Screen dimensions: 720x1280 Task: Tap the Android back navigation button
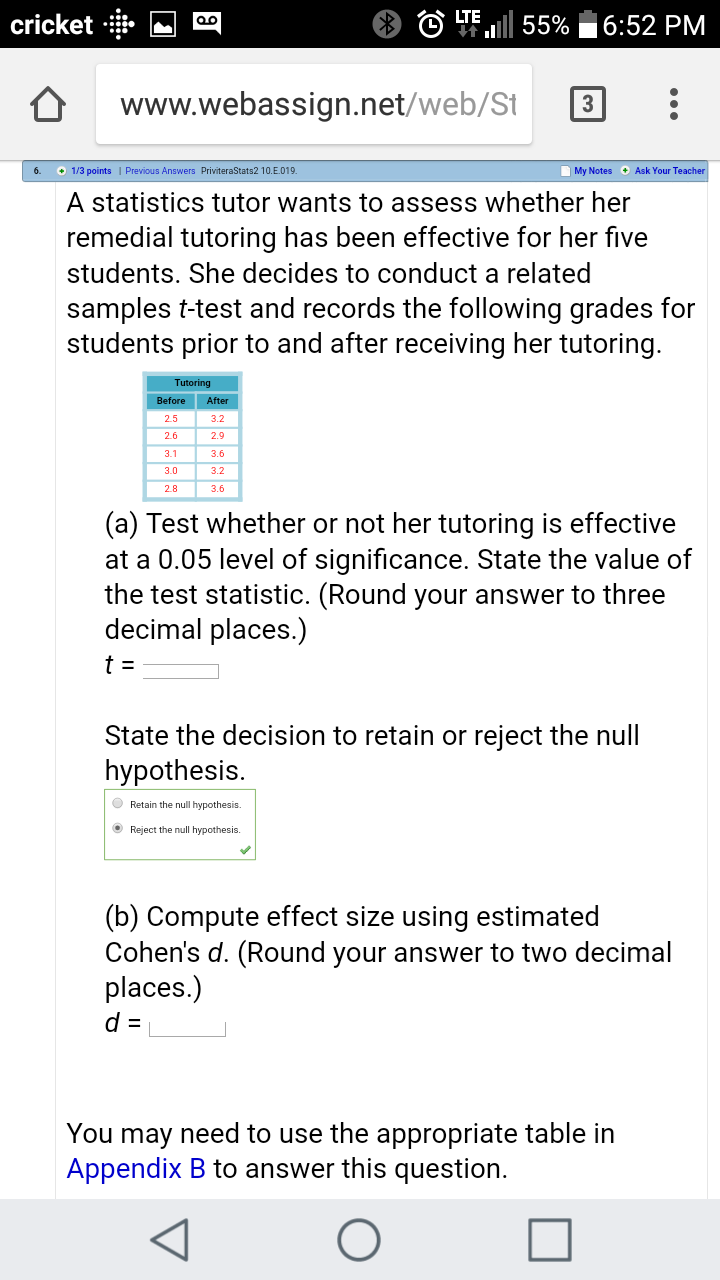tap(170, 1239)
